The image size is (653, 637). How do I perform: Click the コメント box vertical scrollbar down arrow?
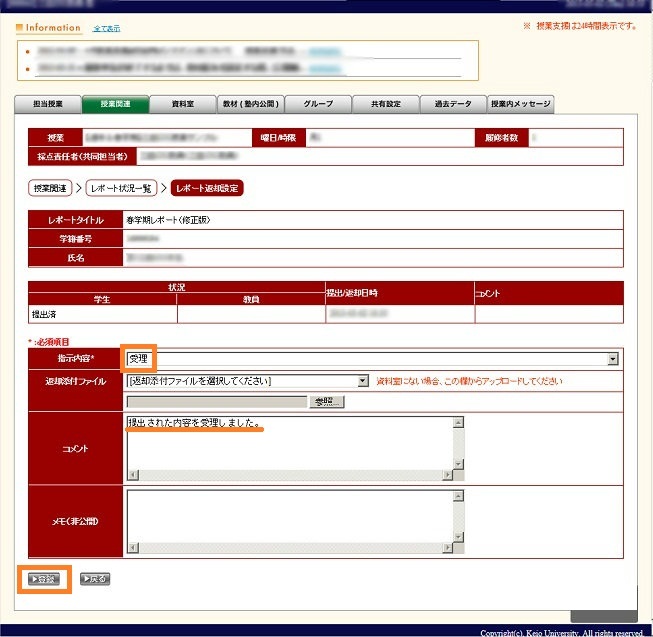459,464
